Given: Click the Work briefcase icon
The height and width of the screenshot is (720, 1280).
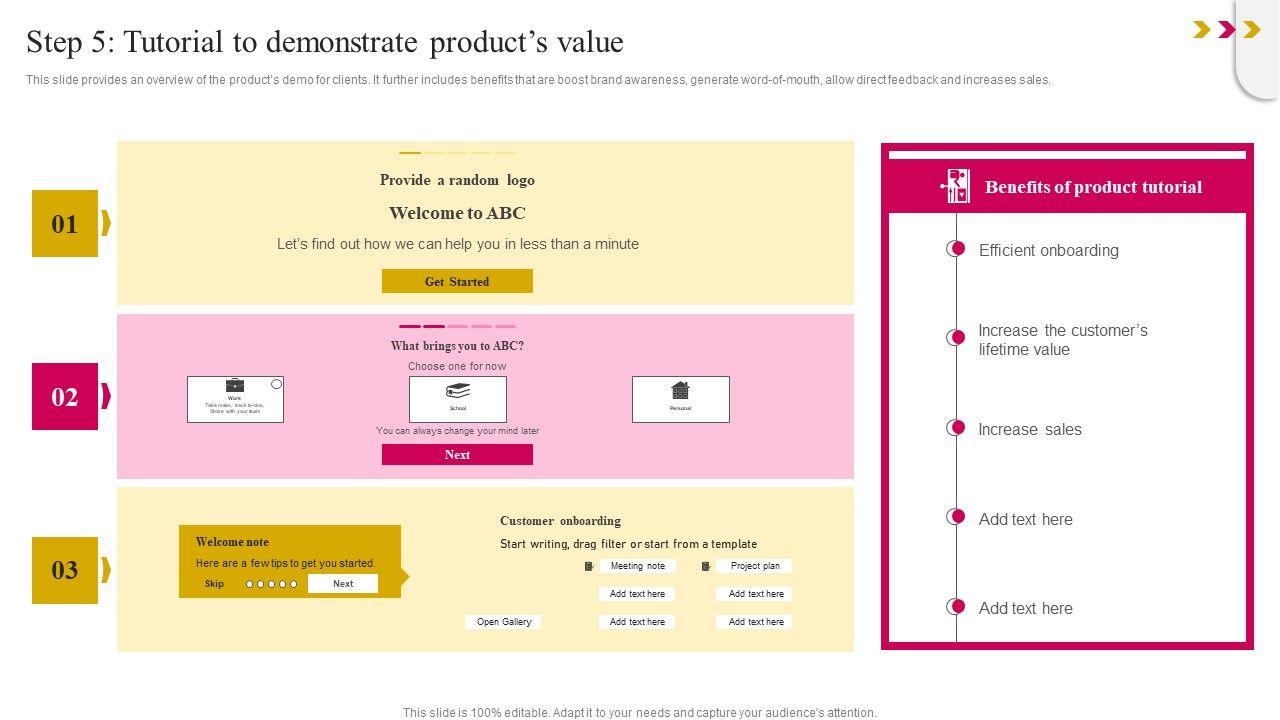Looking at the screenshot, I should tap(234, 386).
